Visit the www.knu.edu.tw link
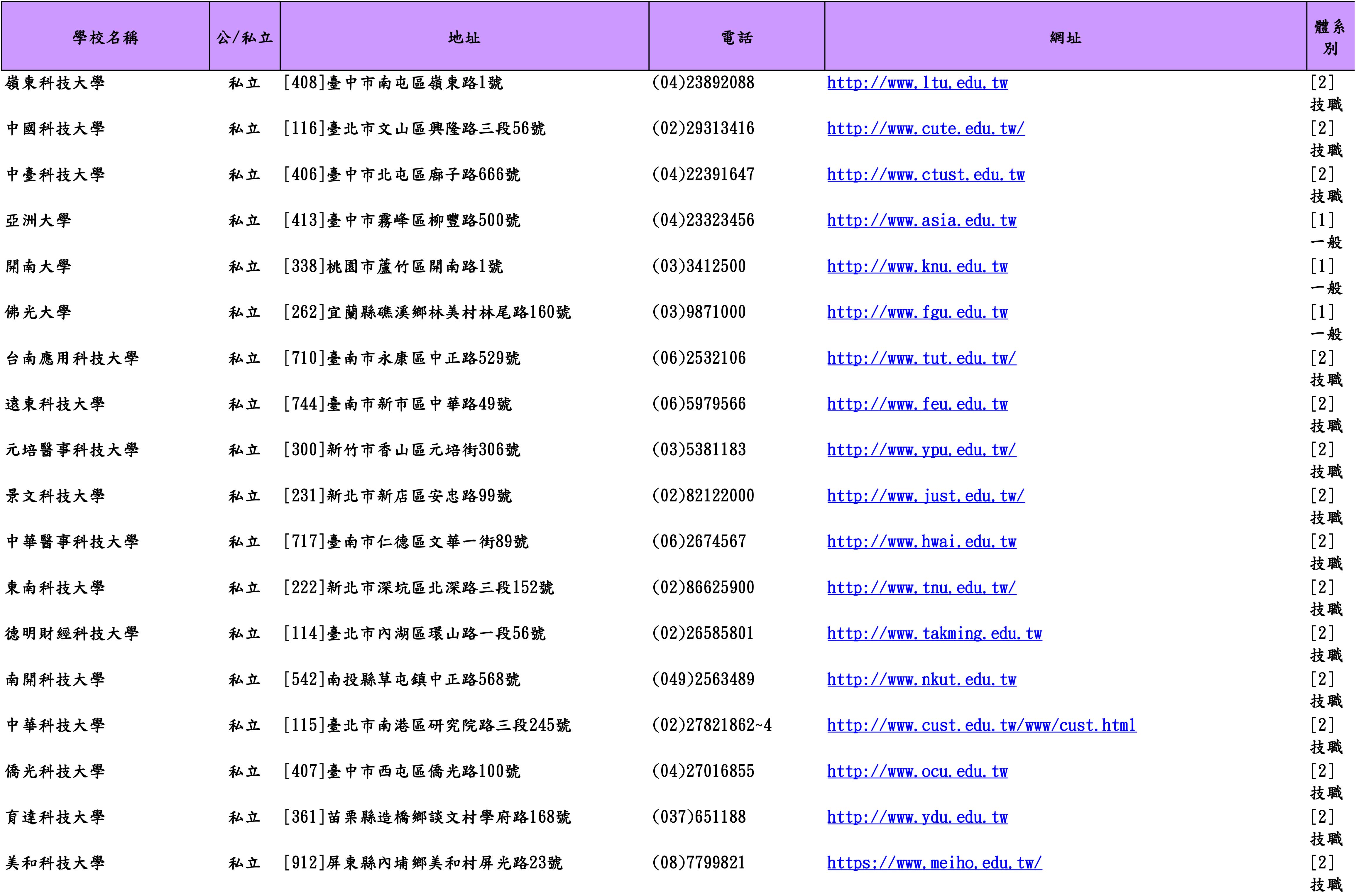The image size is (1356, 896). tap(917, 267)
